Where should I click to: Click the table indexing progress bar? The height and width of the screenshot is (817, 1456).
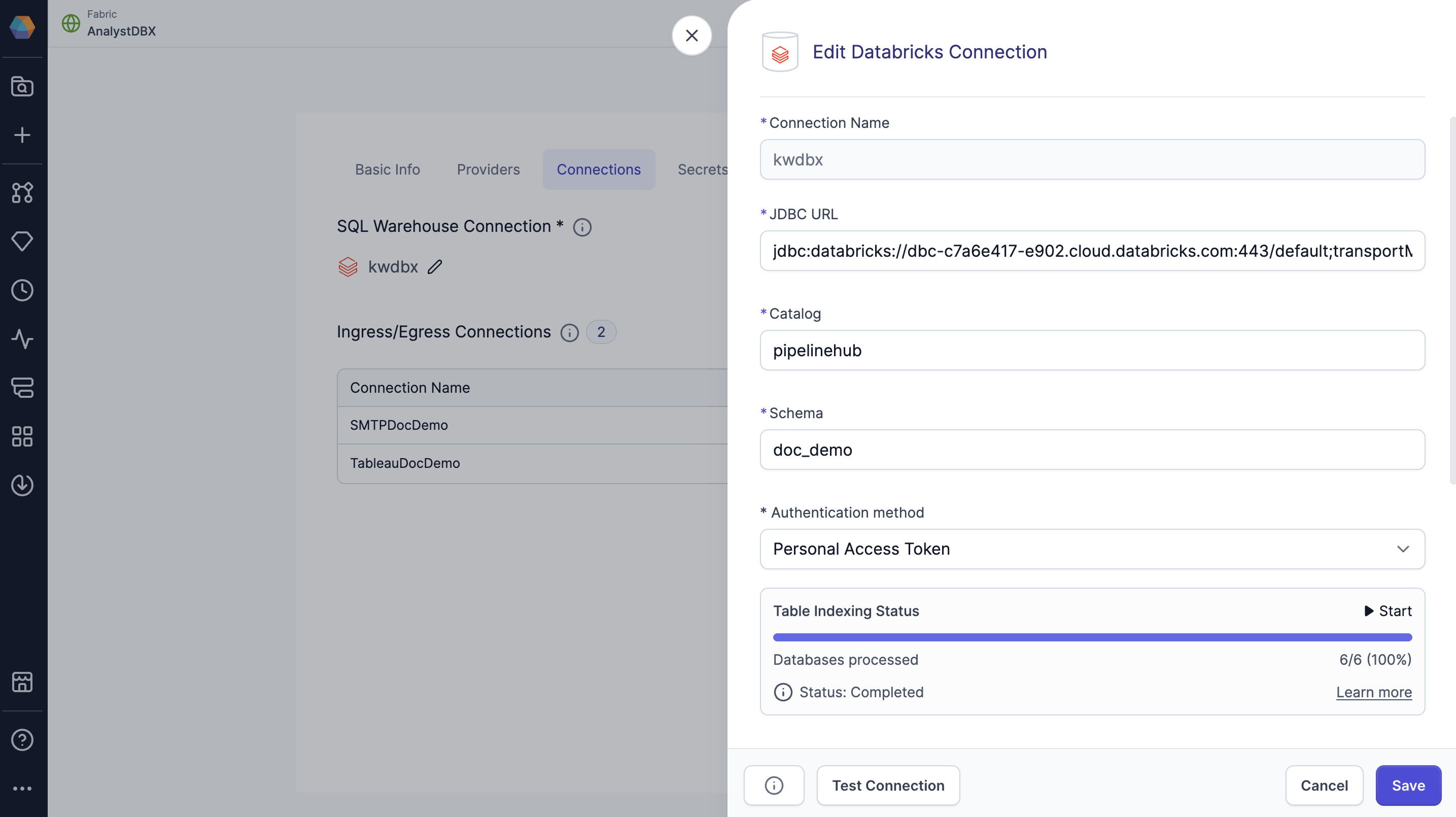1092,637
